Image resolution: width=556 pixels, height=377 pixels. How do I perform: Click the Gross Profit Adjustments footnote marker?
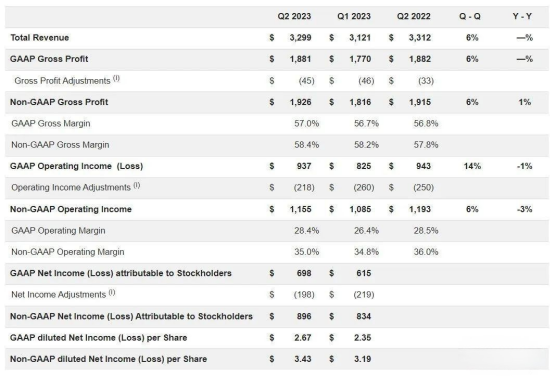point(116,79)
